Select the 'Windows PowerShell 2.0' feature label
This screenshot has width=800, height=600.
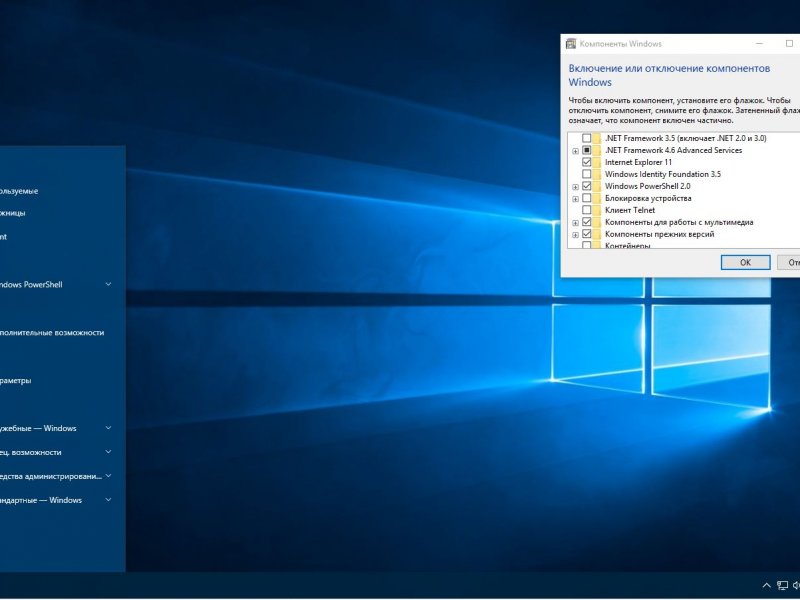[647, 186]
